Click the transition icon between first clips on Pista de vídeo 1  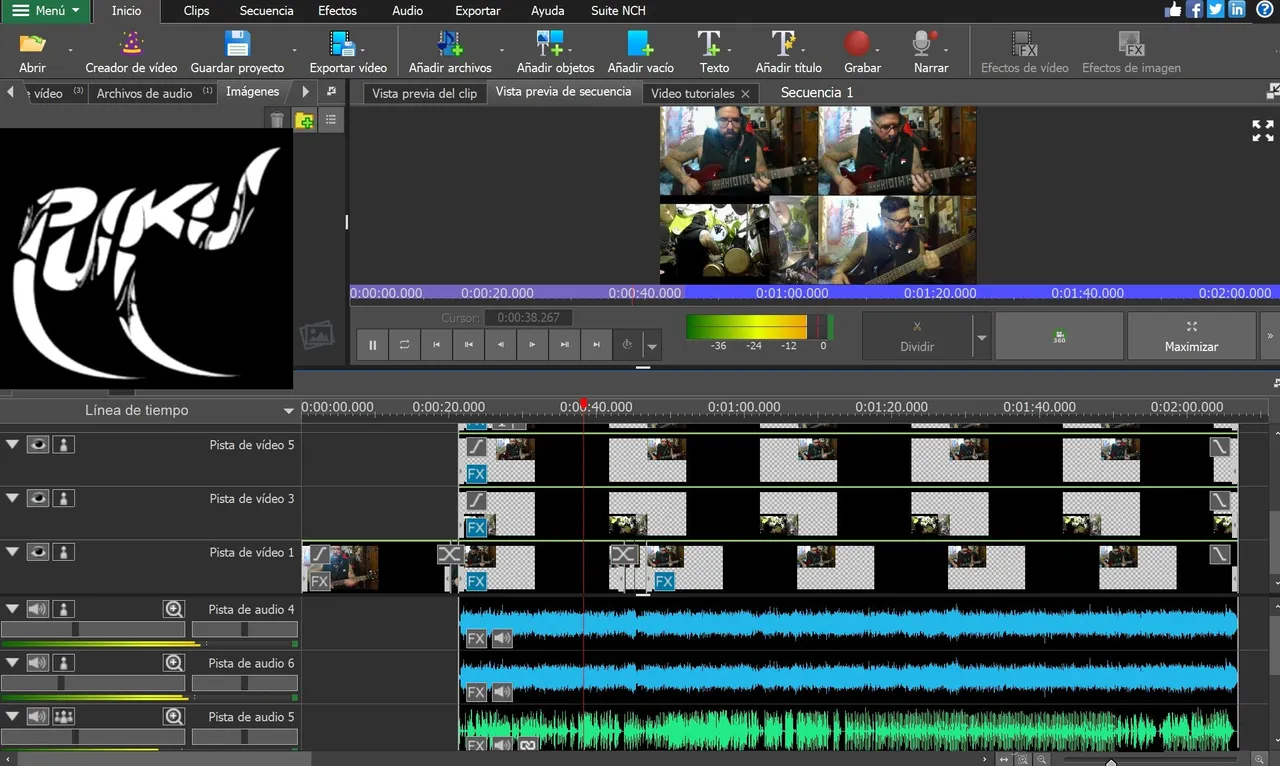click(450, 554)
